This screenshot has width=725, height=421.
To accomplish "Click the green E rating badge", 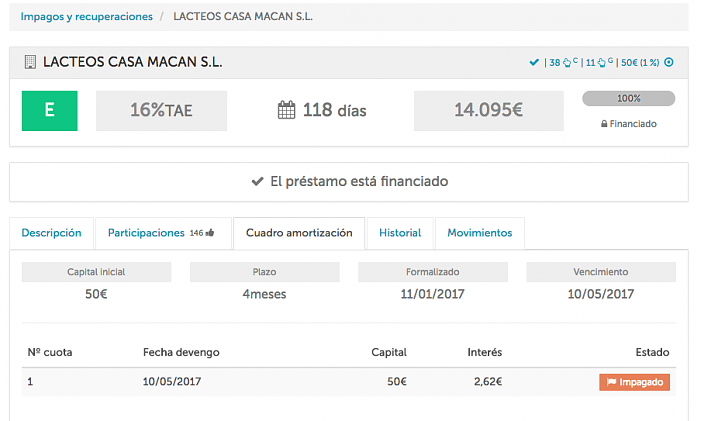I will click(x=49, y=110).
